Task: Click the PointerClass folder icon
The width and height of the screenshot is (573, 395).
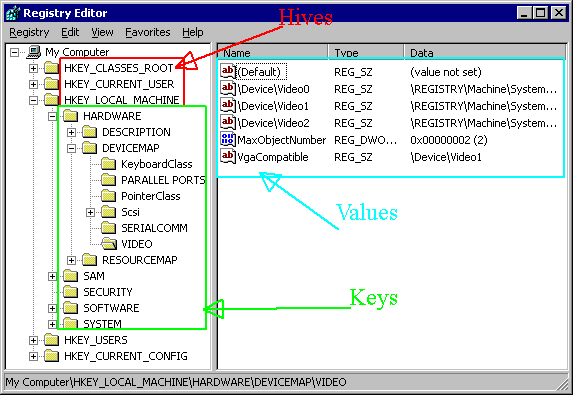Action: point(109,196)
